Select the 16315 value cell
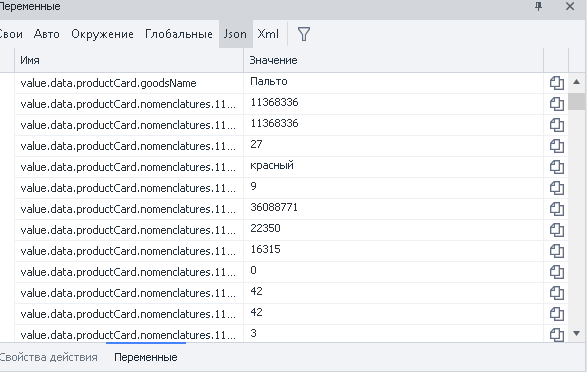Viewport: 587px width, 372px height. click(x=393, y=251)
